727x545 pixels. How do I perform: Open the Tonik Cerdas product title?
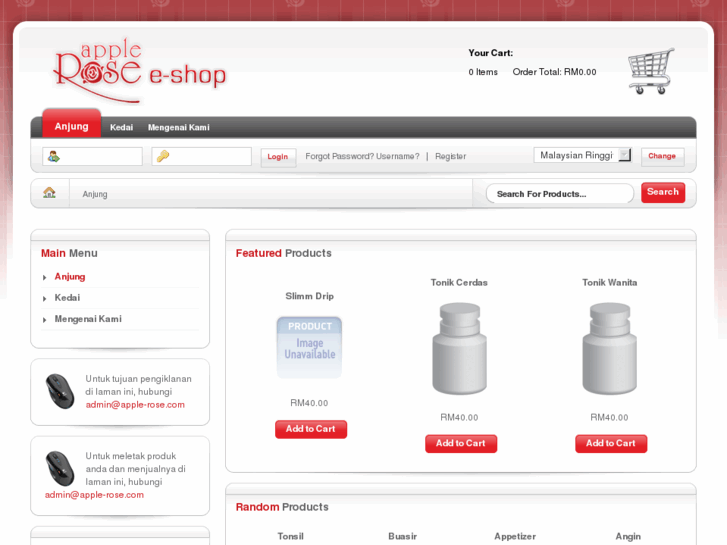[x=459, y=282]
